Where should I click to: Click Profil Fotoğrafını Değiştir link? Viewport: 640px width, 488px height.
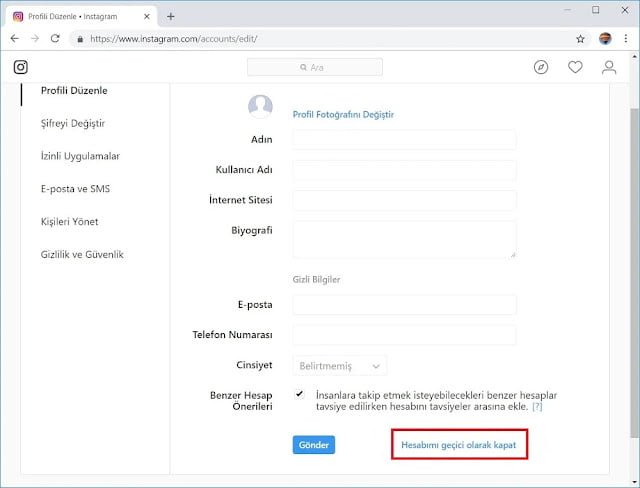coord(343,114)
